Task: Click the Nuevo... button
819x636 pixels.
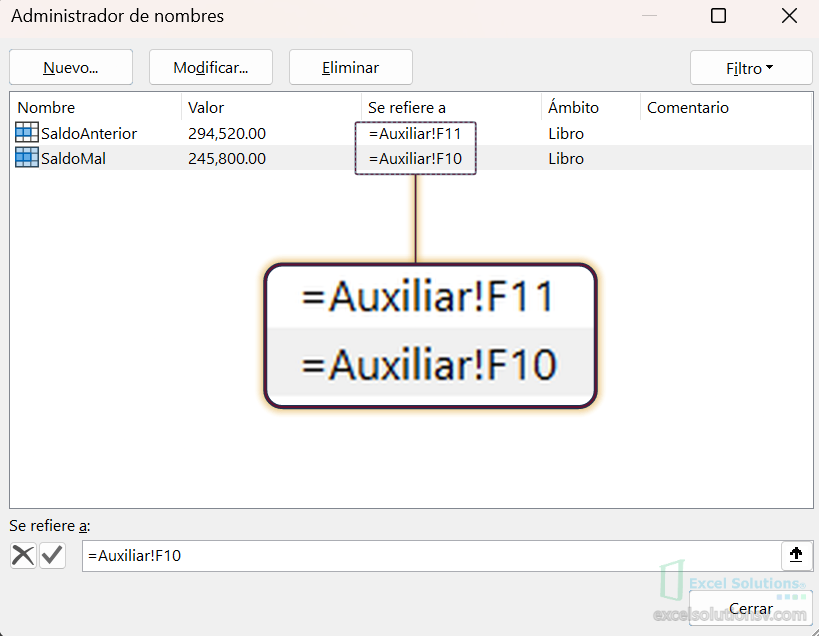Action: [71, 67]
